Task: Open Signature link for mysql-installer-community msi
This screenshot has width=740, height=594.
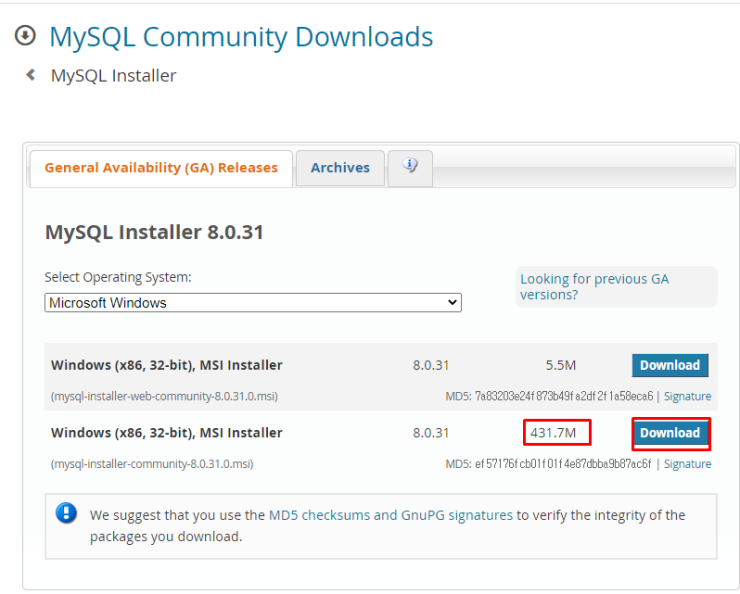Action: pos(687,464)
